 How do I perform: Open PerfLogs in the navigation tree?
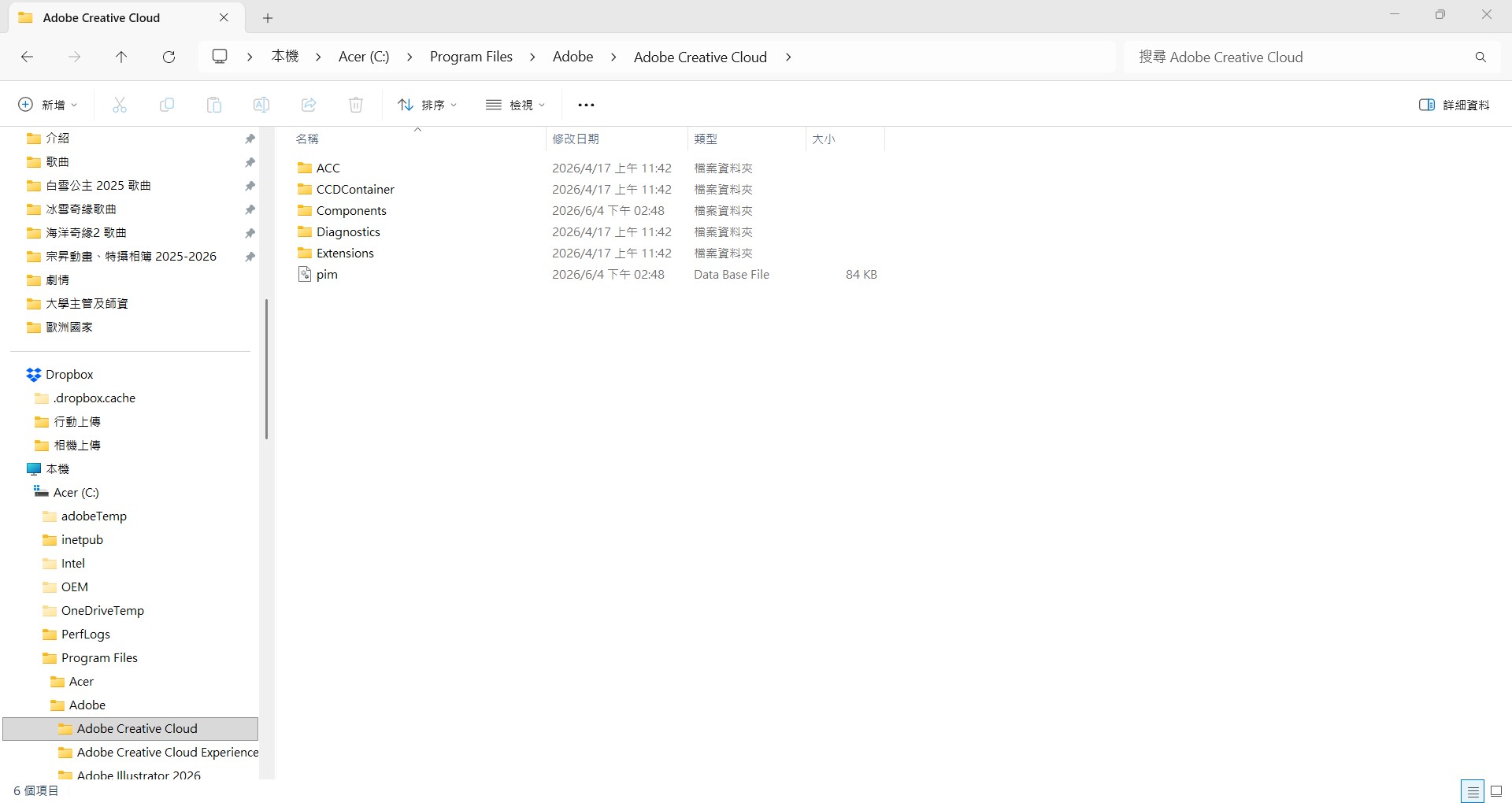86,635
